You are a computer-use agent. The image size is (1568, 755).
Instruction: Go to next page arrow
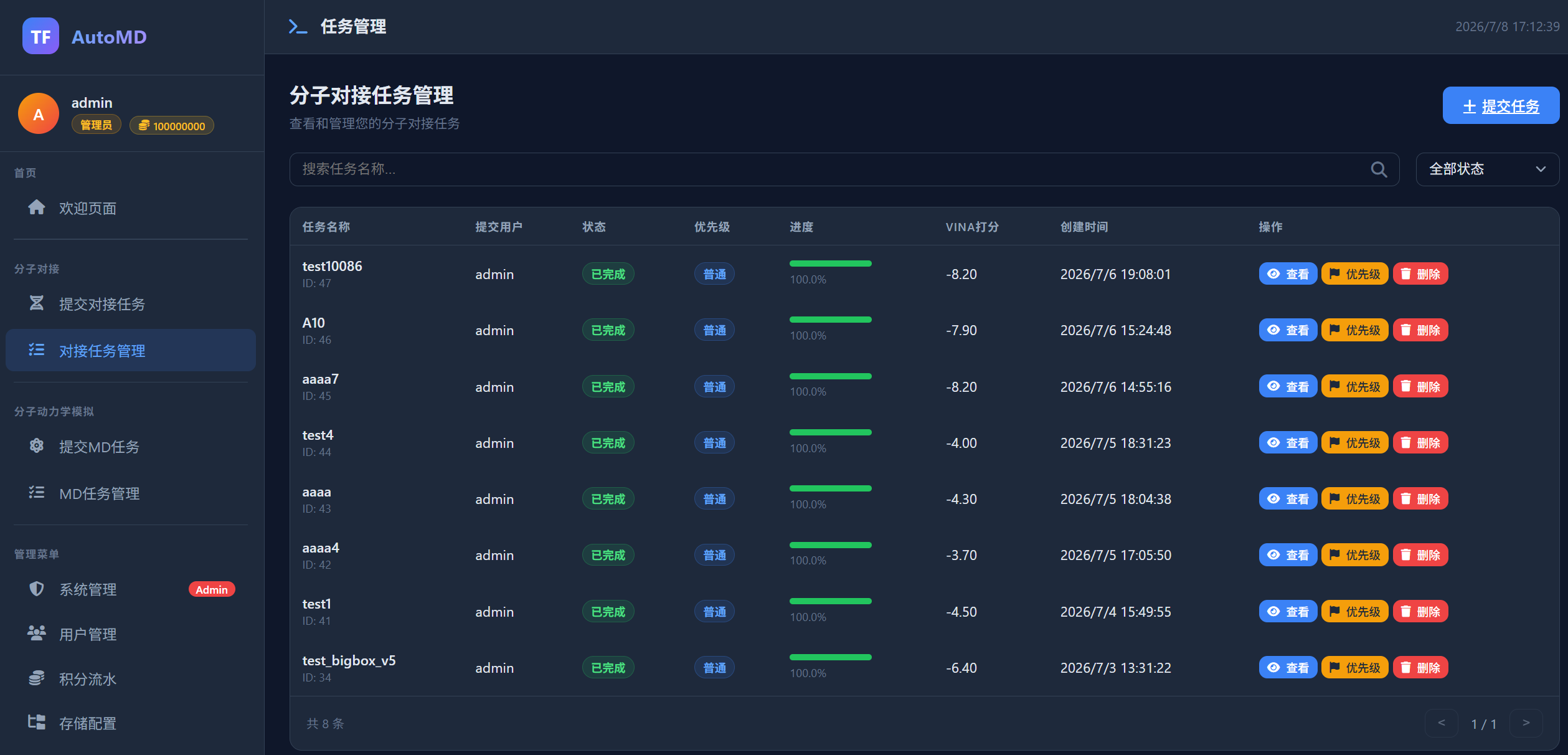click(1526, 723)
